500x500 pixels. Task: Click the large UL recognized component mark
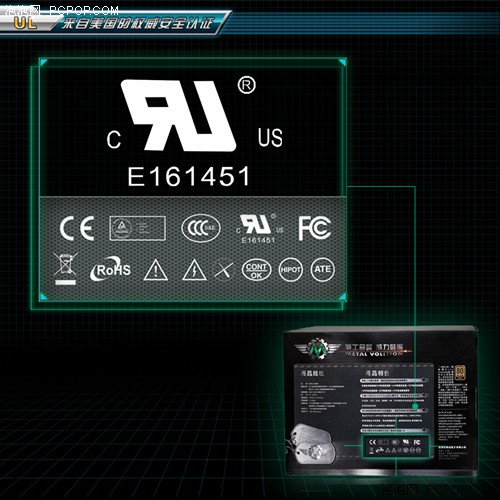[179, 115]
